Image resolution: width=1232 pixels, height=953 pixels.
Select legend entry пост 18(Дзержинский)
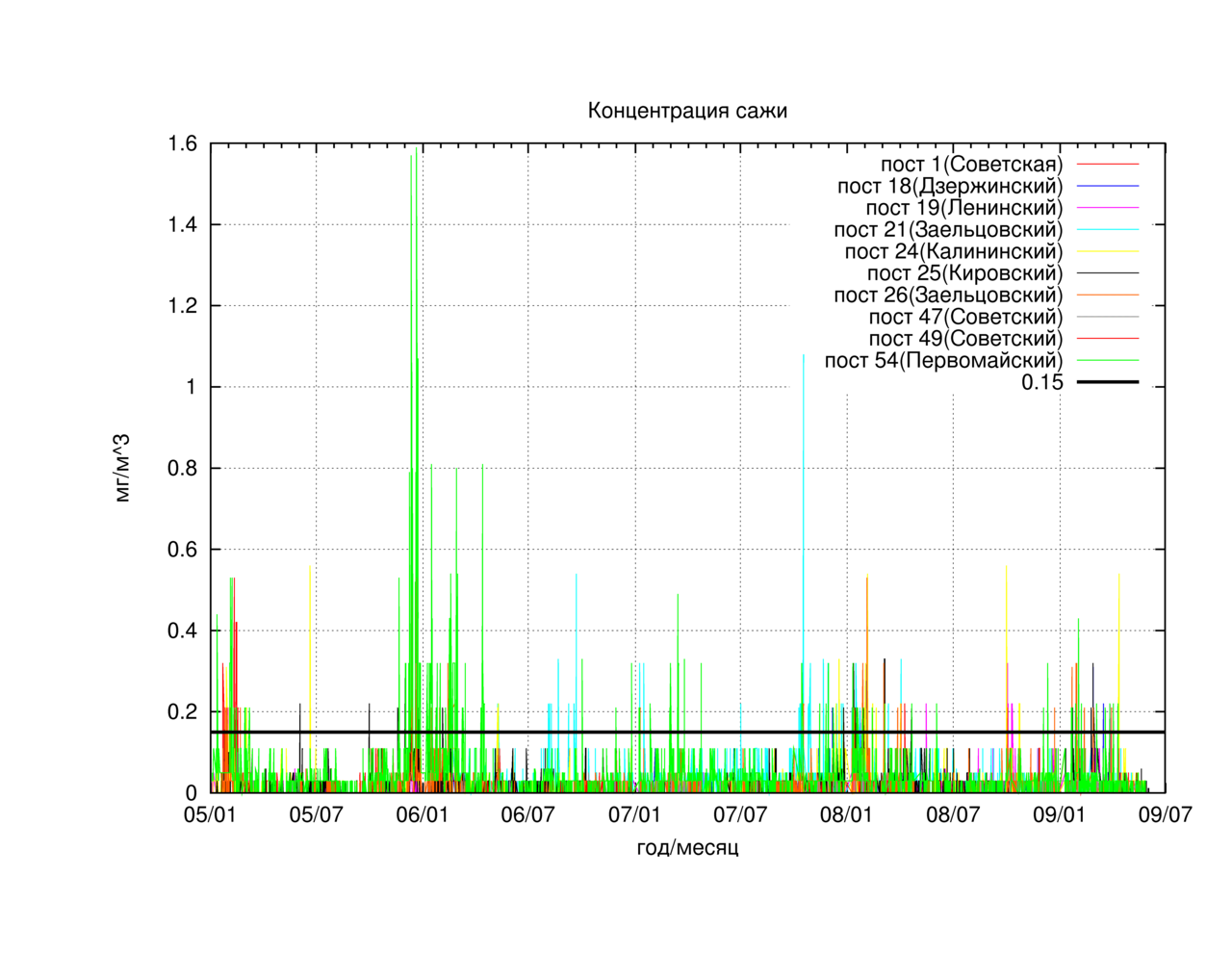pos(950,186)
